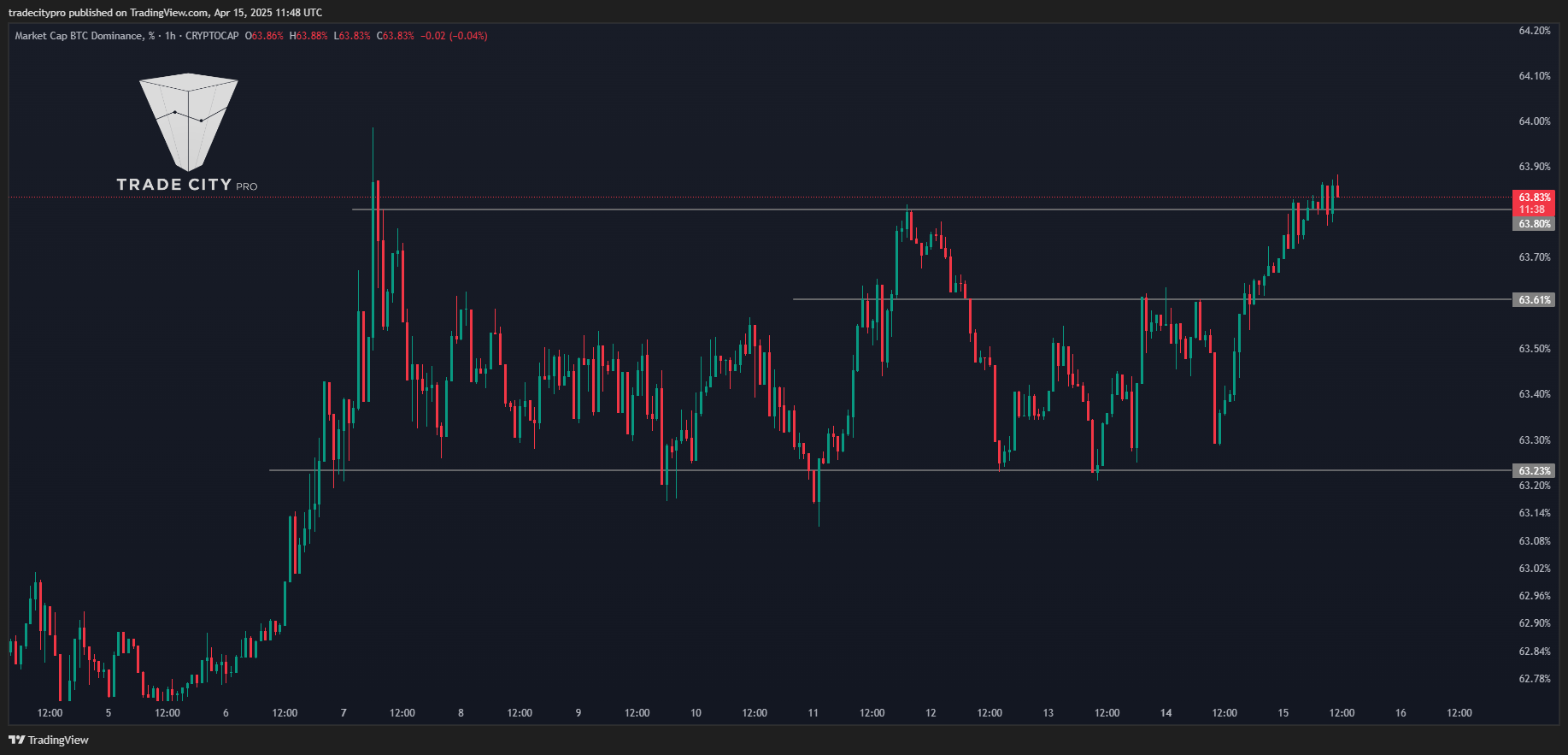Select the 1h interval label in the legend

[x=170, y=36]
